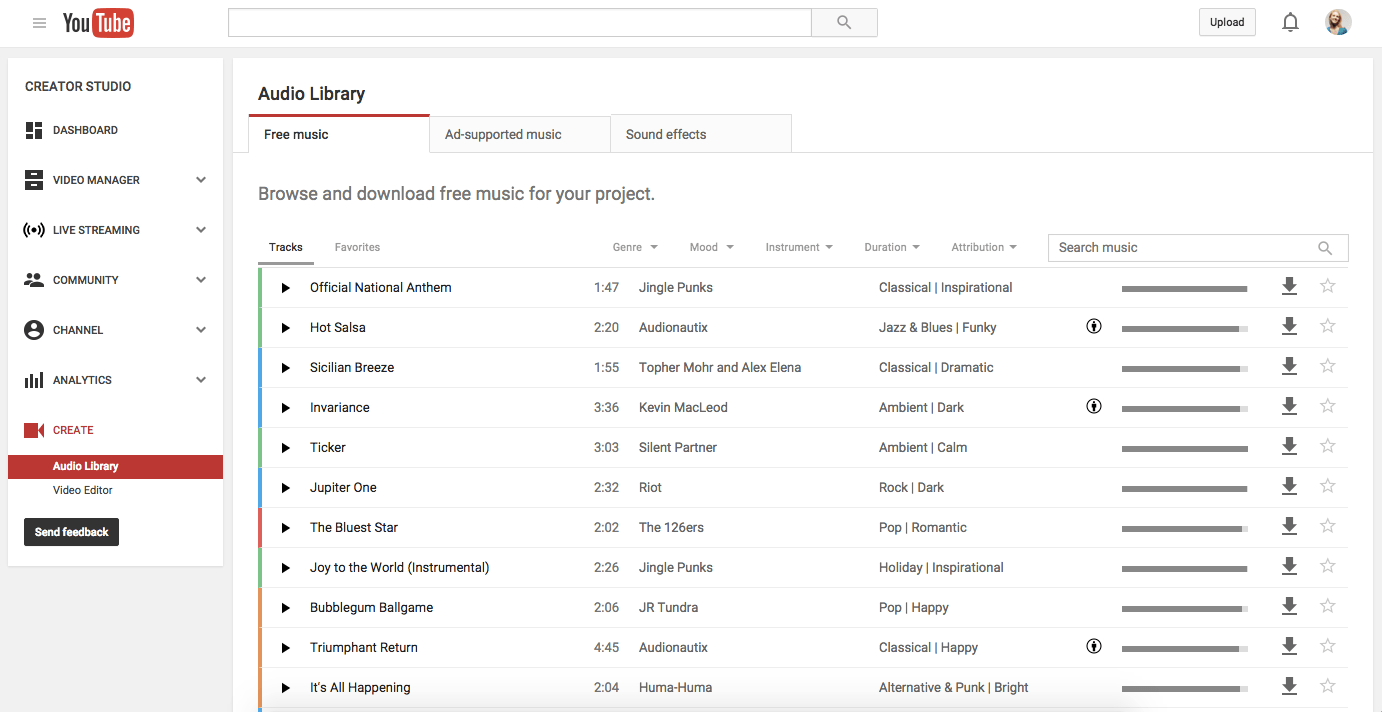Click the Send feedback button
The height and width of the screenshot is (712, 1382).
(x=71, y=532)
